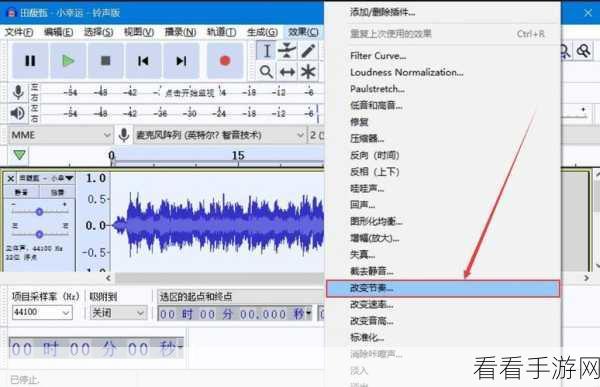Open the microphone recording device dropdown
The height and width of the screenshot is (387, 600).
click(x=219, y=135)
